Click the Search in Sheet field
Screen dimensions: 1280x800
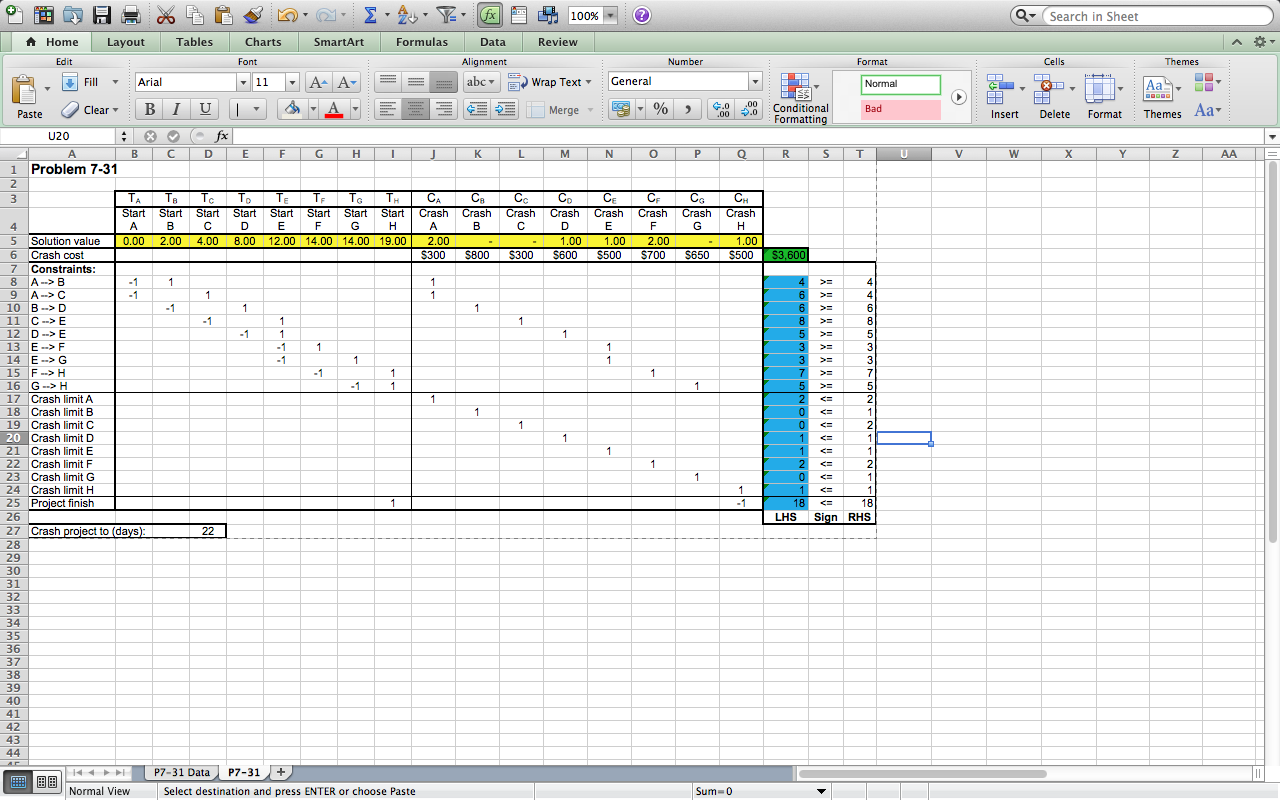[x=1150, y=16]
